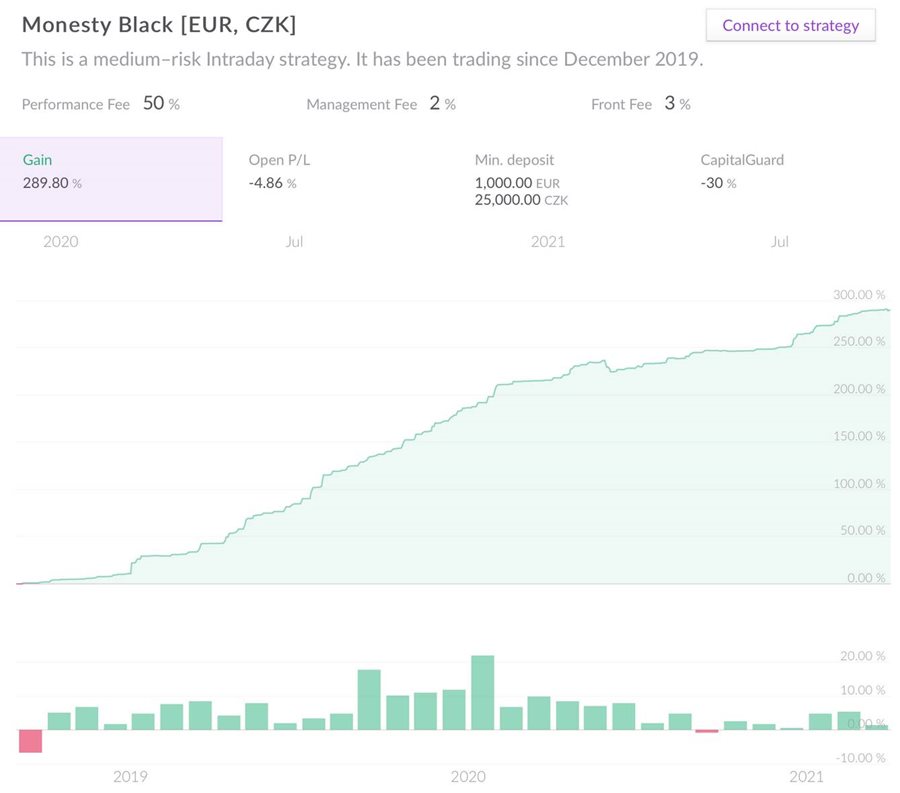The height and width of the screenshot is (793, 900).
Task: Click the 300.00 % axis label
Action: coord(859,294)
